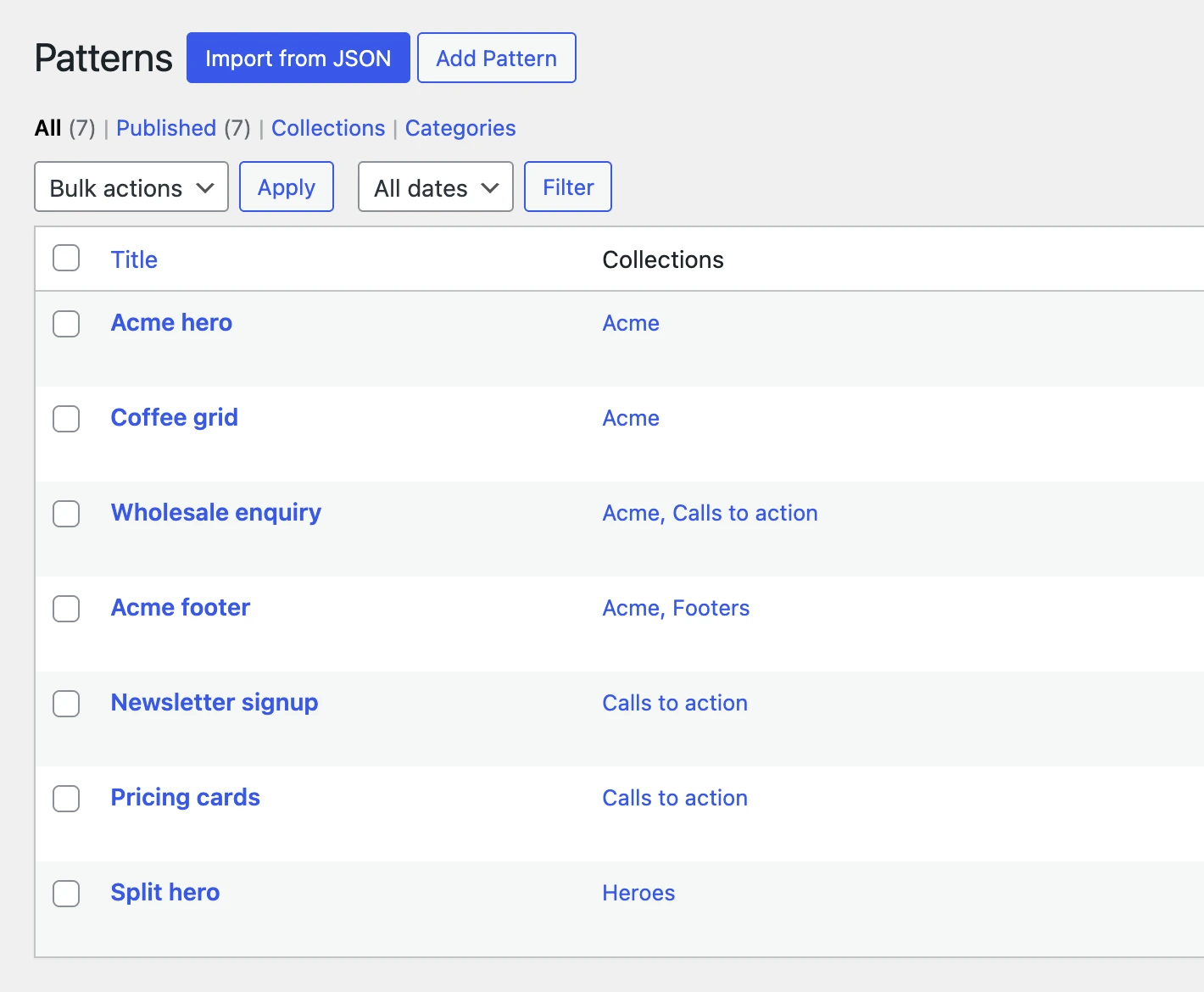Image resolution: width=1204 pixels, height=992 pixels.
Task: Tick the checkbox for Coffee grid
Action: pyautogui.click(x=66, y=419)
